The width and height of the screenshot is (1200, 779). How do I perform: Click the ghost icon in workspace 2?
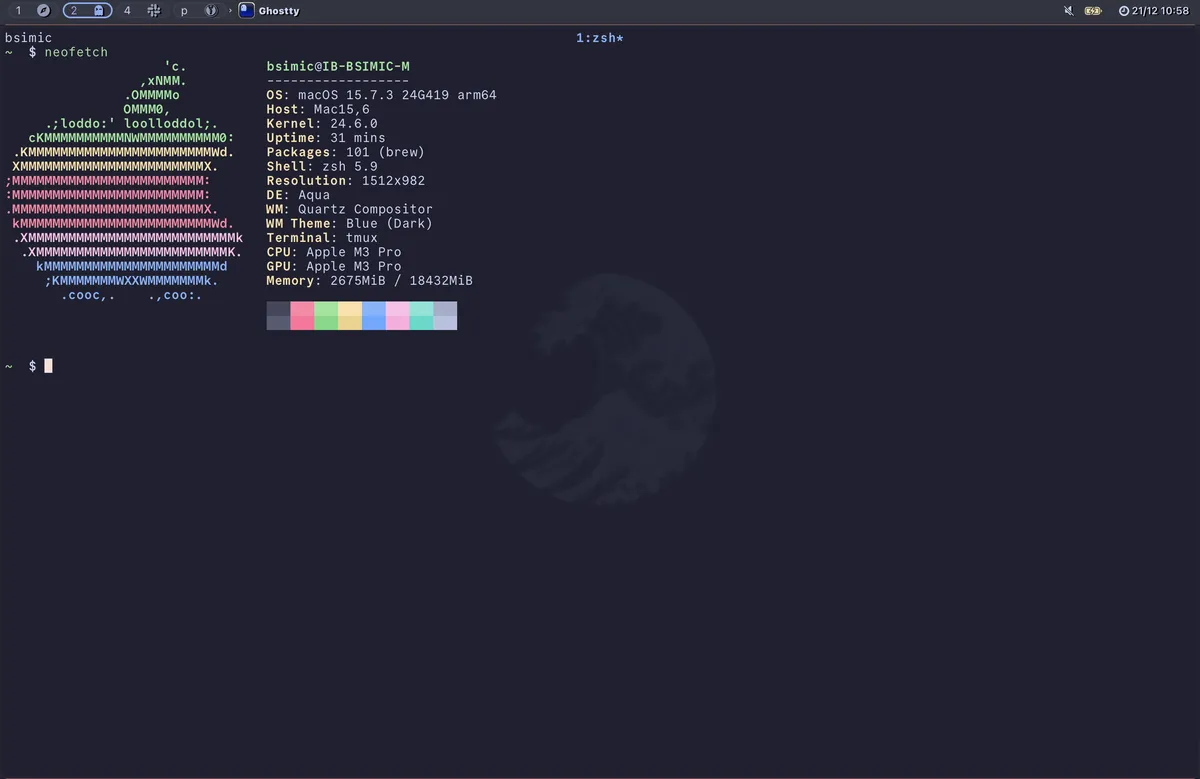[x=98, y=10]
